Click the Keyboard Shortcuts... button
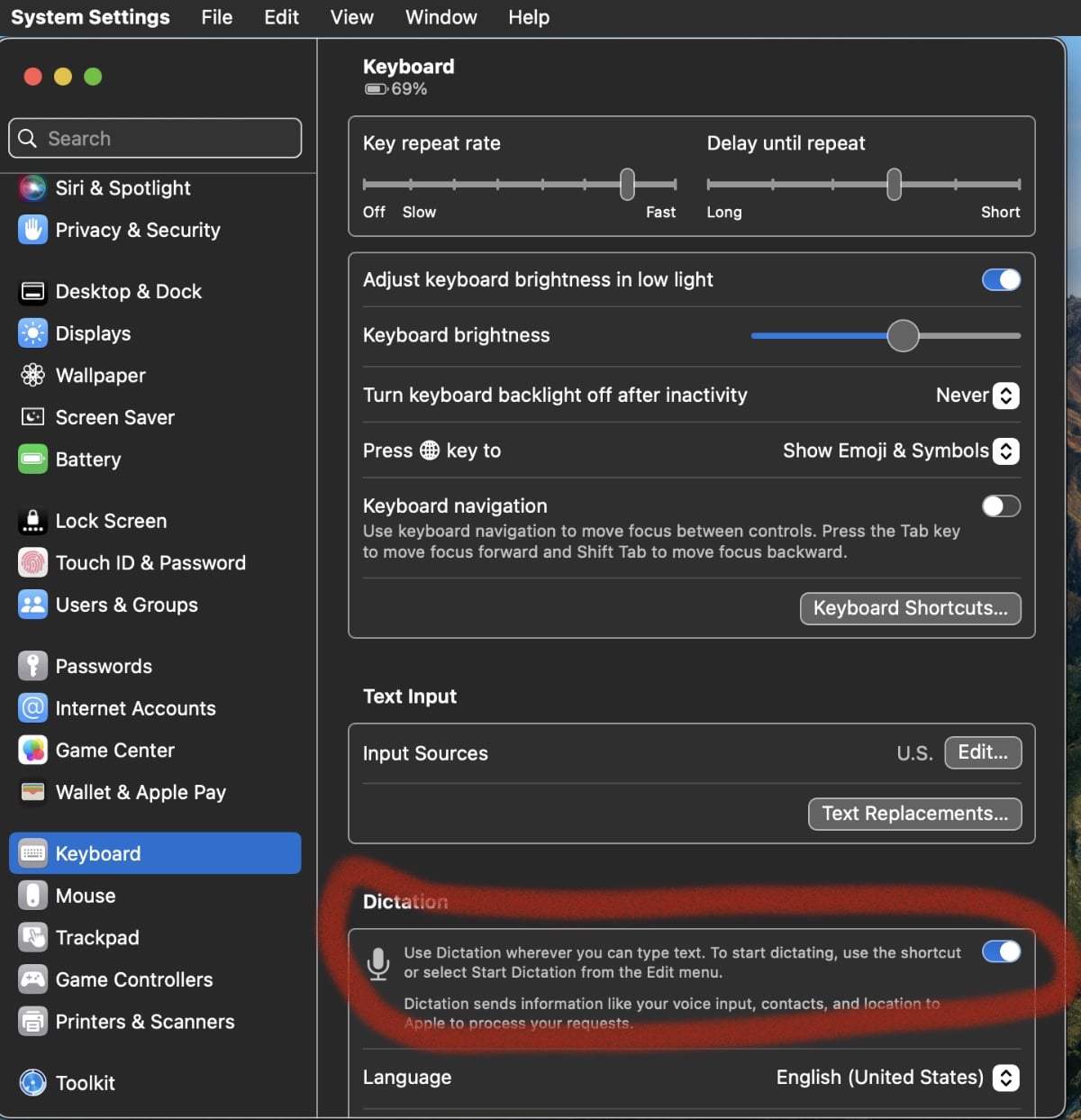Image resolution: width=1081 pixels, height=1120 pixels. coord(910,608)
